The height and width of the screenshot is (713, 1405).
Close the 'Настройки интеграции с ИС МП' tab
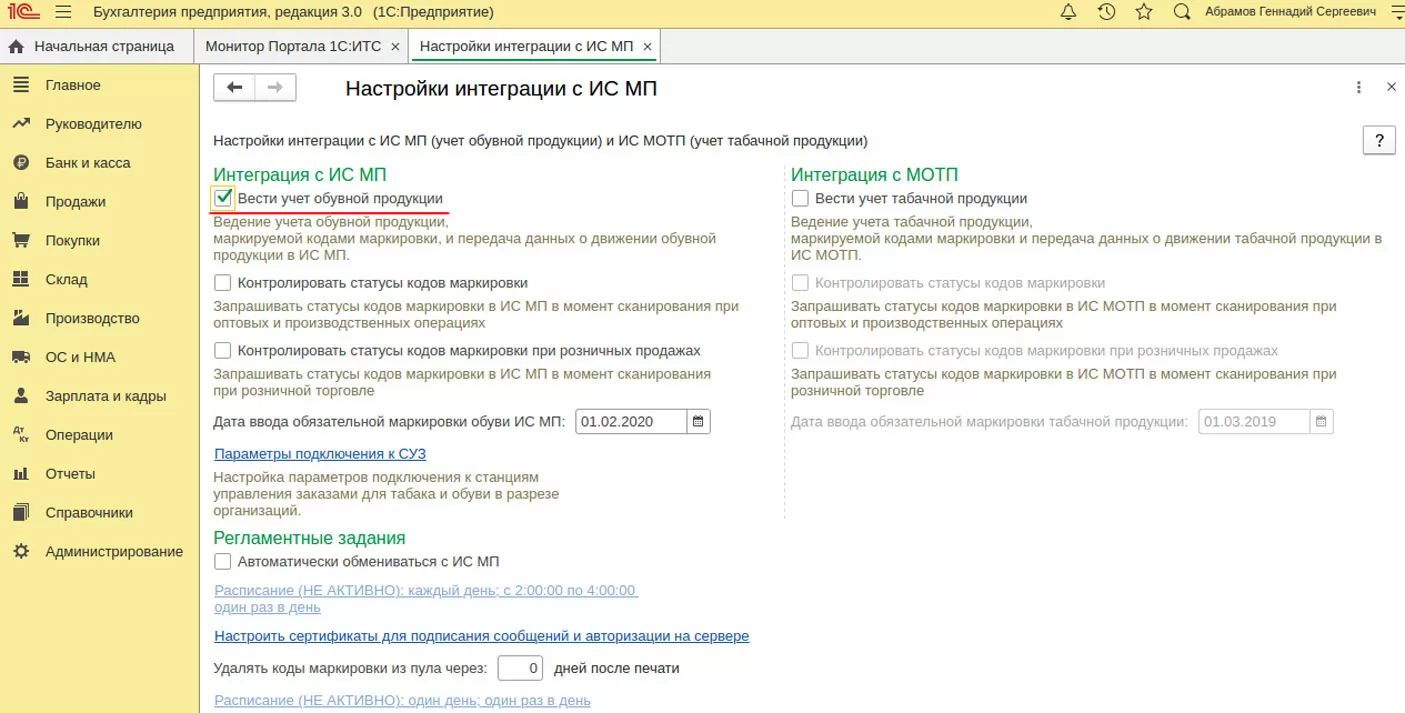pyautogui.click(x=648, y=47)
